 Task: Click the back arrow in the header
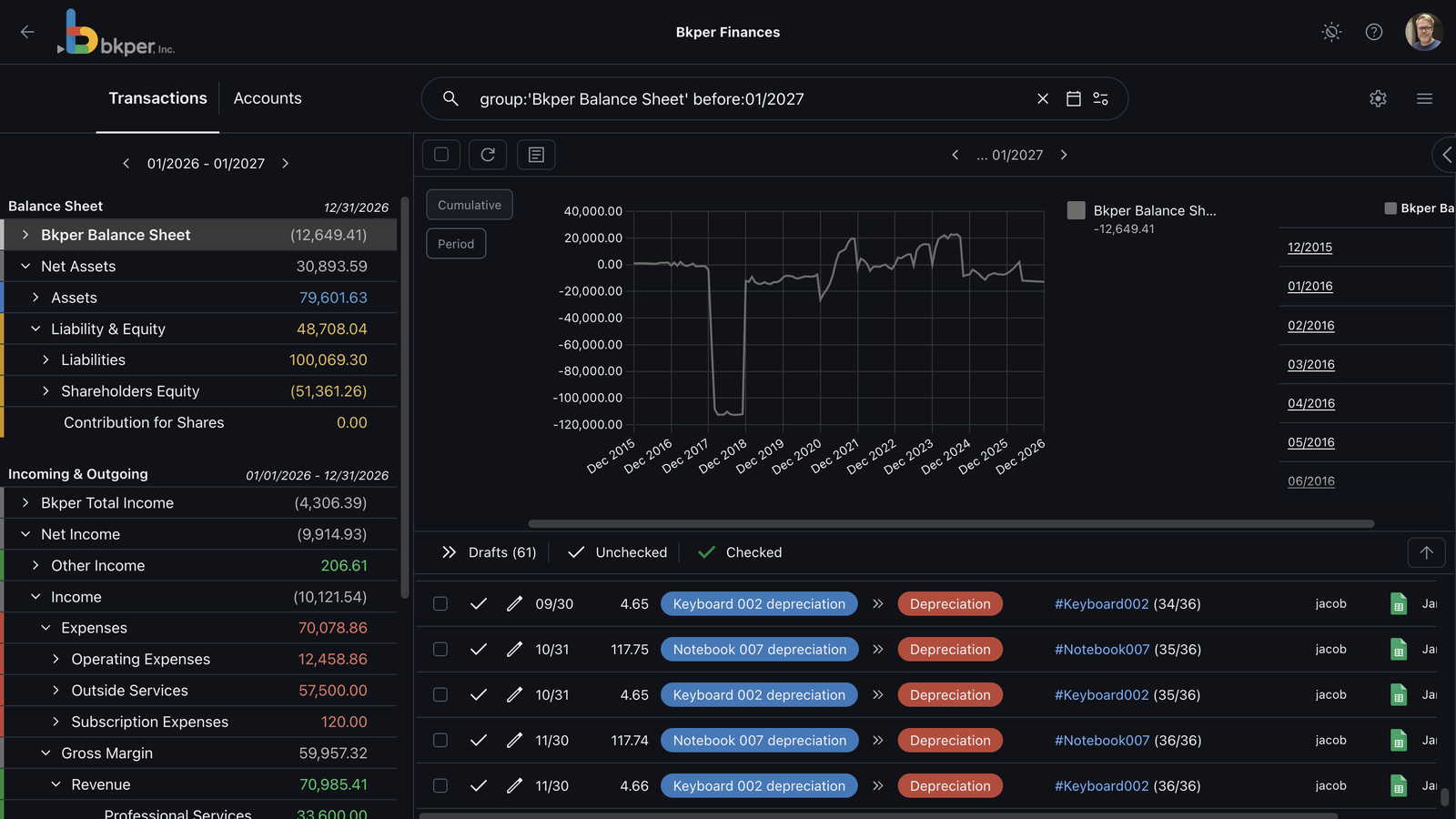[x=27, y=32]
